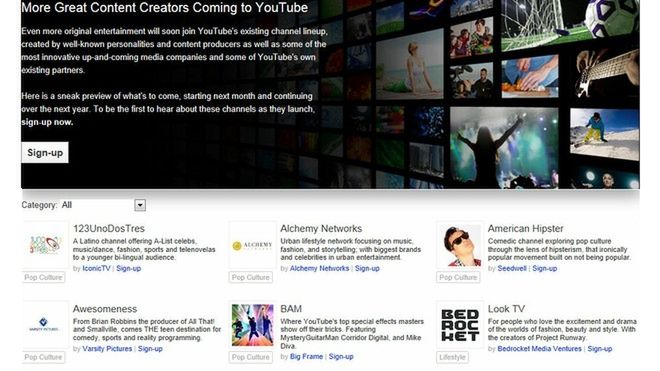Select Pop Culture tag under Awesomeness
The image size is (660, 371).
click(43, 357)
